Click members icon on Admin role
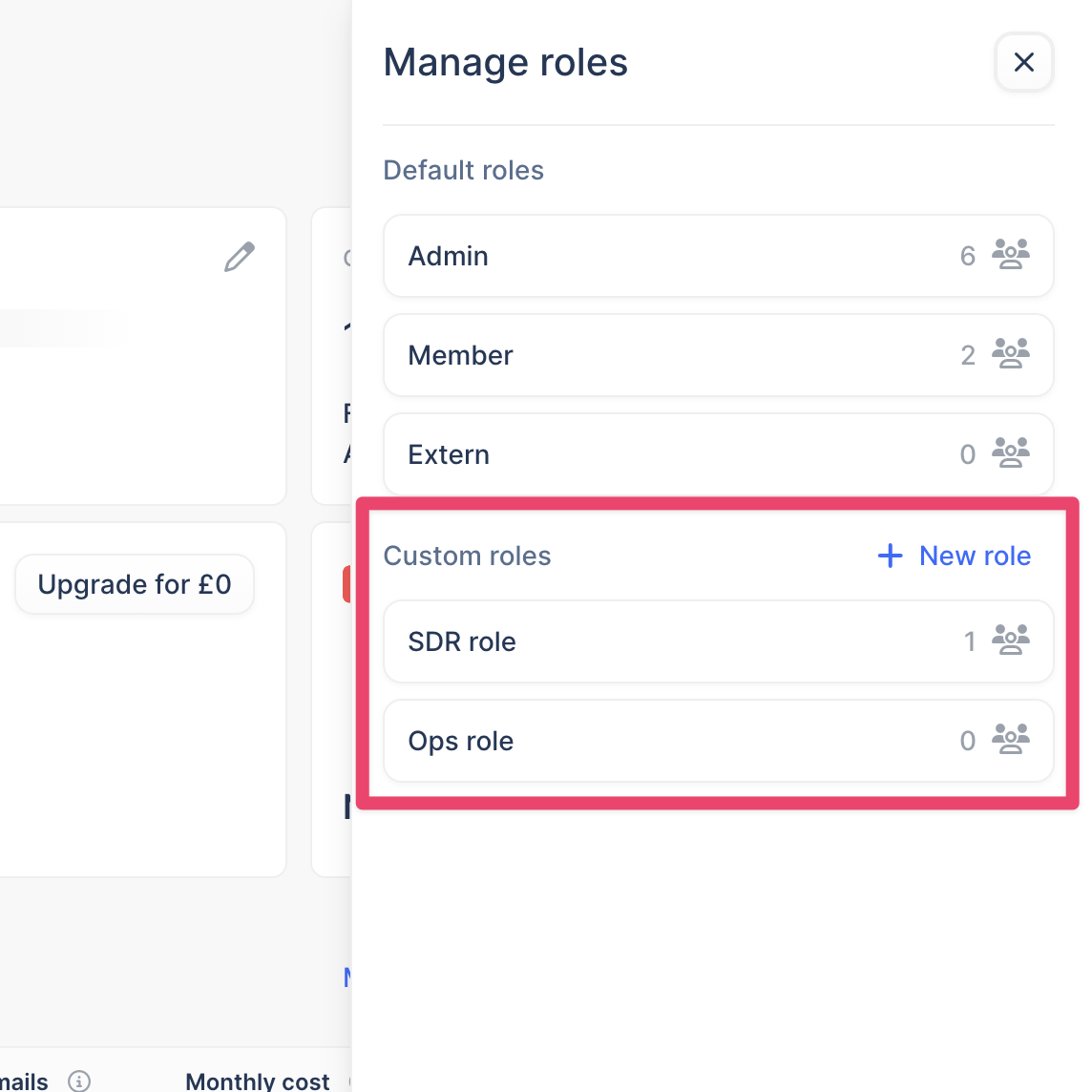The width and height of the screenshot is (1092, 1092). click(x=1010, y=255)
